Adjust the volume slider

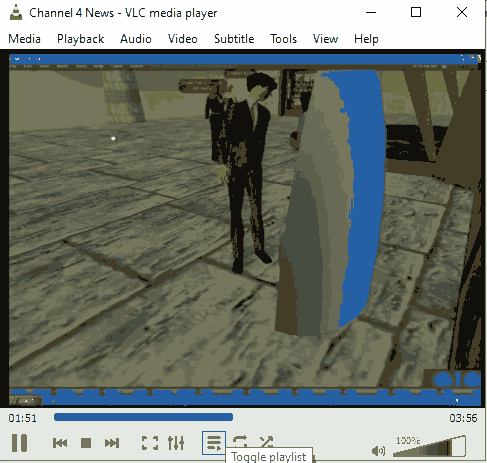[x=429, y=446]
